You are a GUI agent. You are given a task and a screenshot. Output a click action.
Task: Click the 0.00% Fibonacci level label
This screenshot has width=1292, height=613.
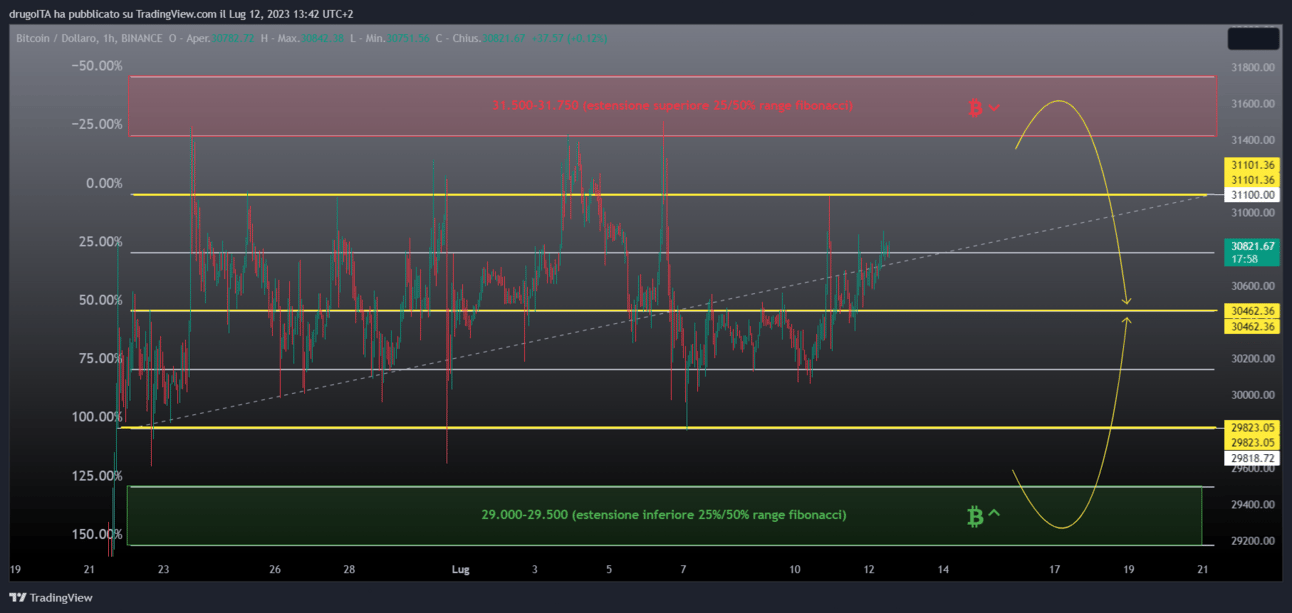[x=104, y=184]
